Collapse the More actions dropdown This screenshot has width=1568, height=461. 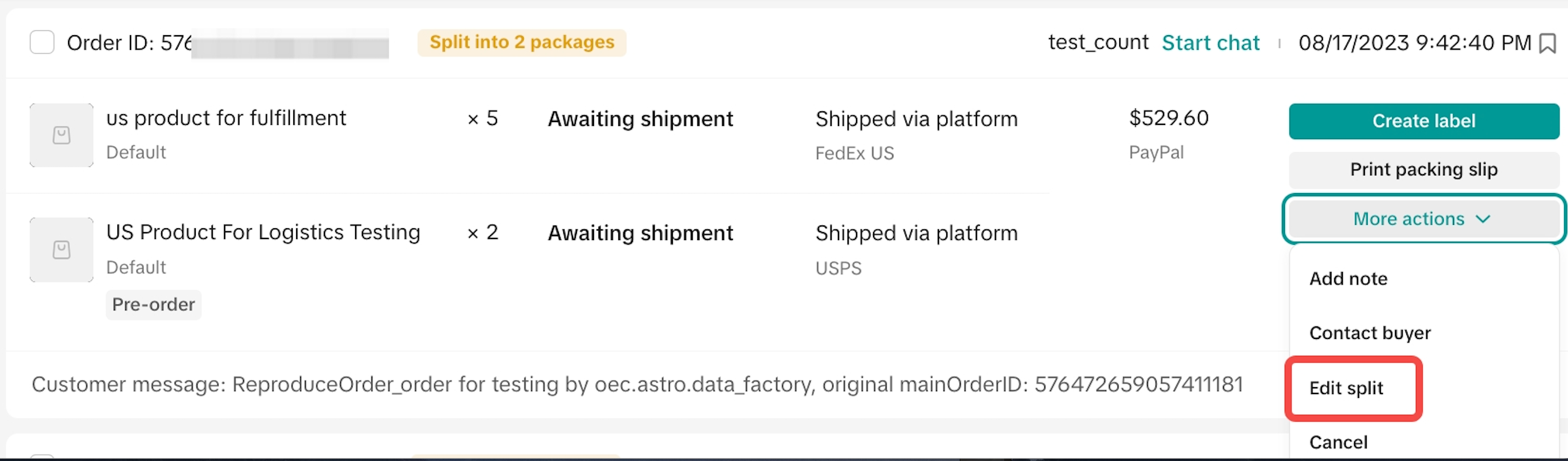click(1423, 219)
